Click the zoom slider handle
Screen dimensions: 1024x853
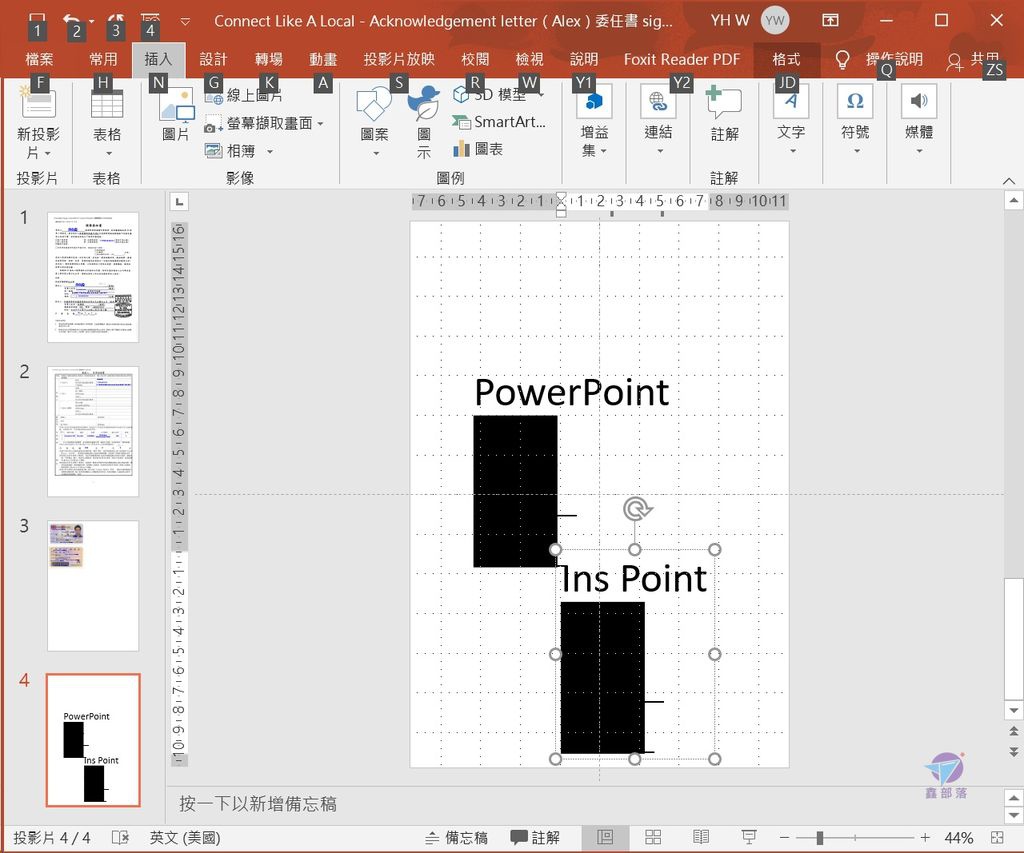point(819,837)
